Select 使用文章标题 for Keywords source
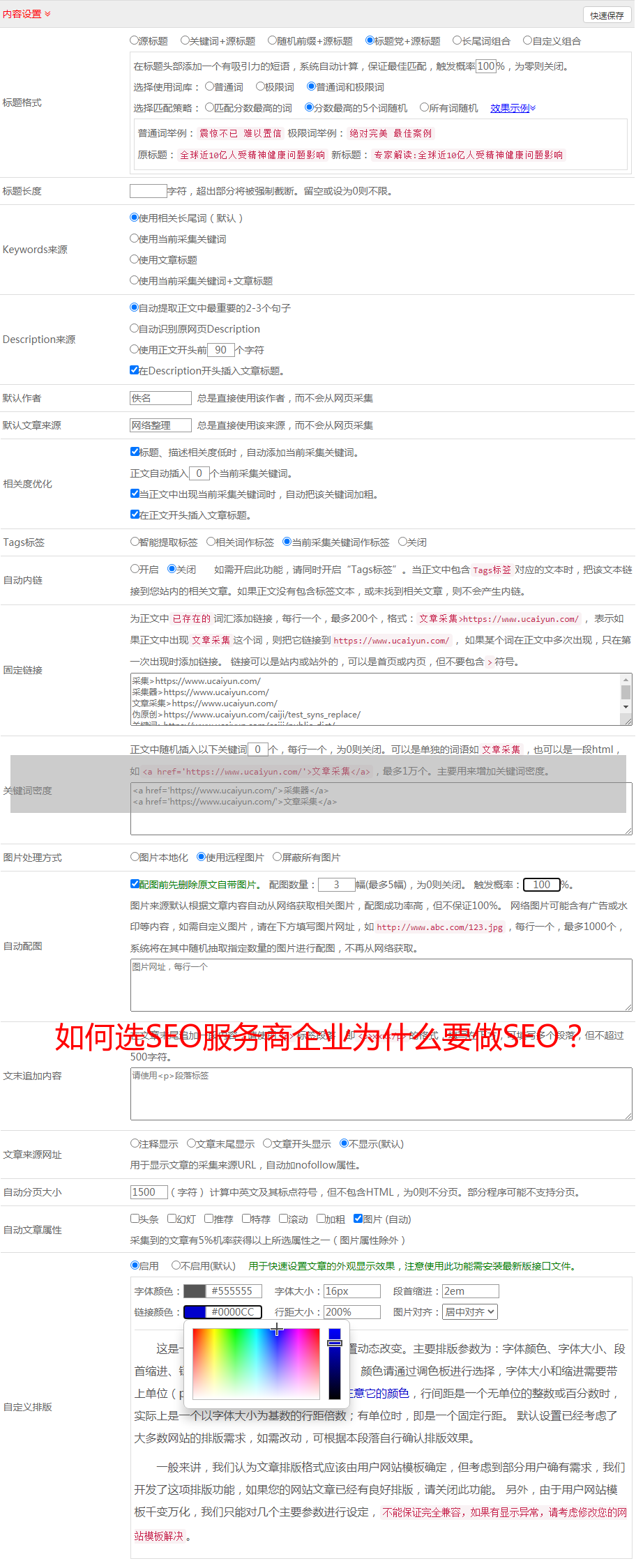 coord(135,259)
